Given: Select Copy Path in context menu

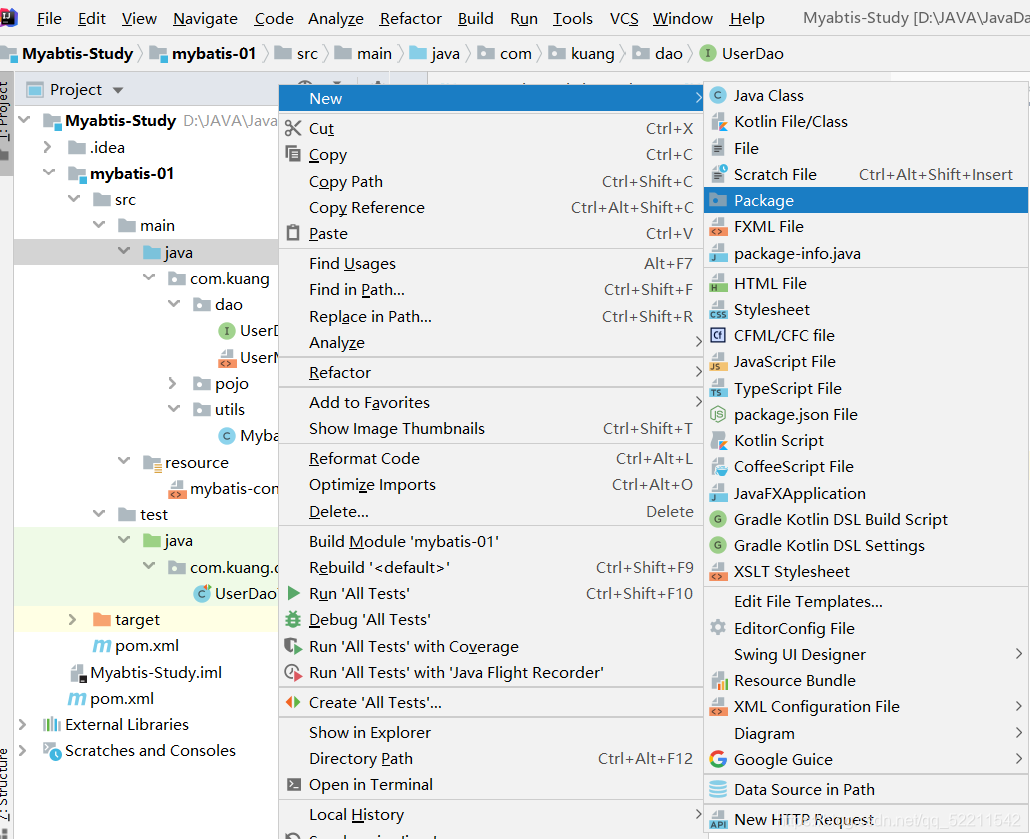Looking at the screenshot, I should click(x=491, y=181).
